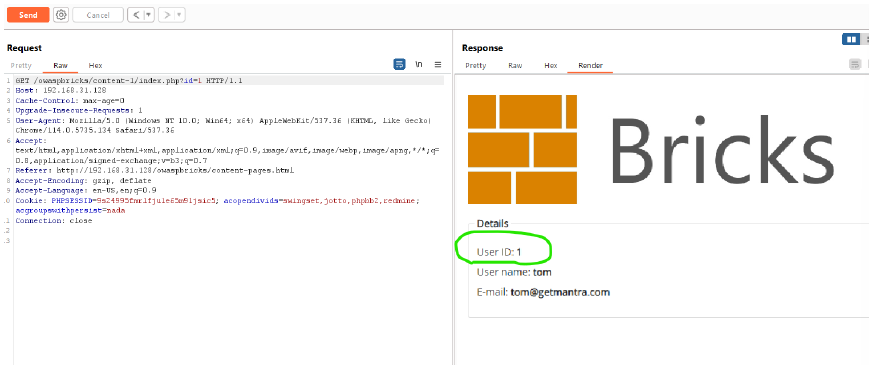
Task: Go forward to next request in history
Action: [166, 15]
